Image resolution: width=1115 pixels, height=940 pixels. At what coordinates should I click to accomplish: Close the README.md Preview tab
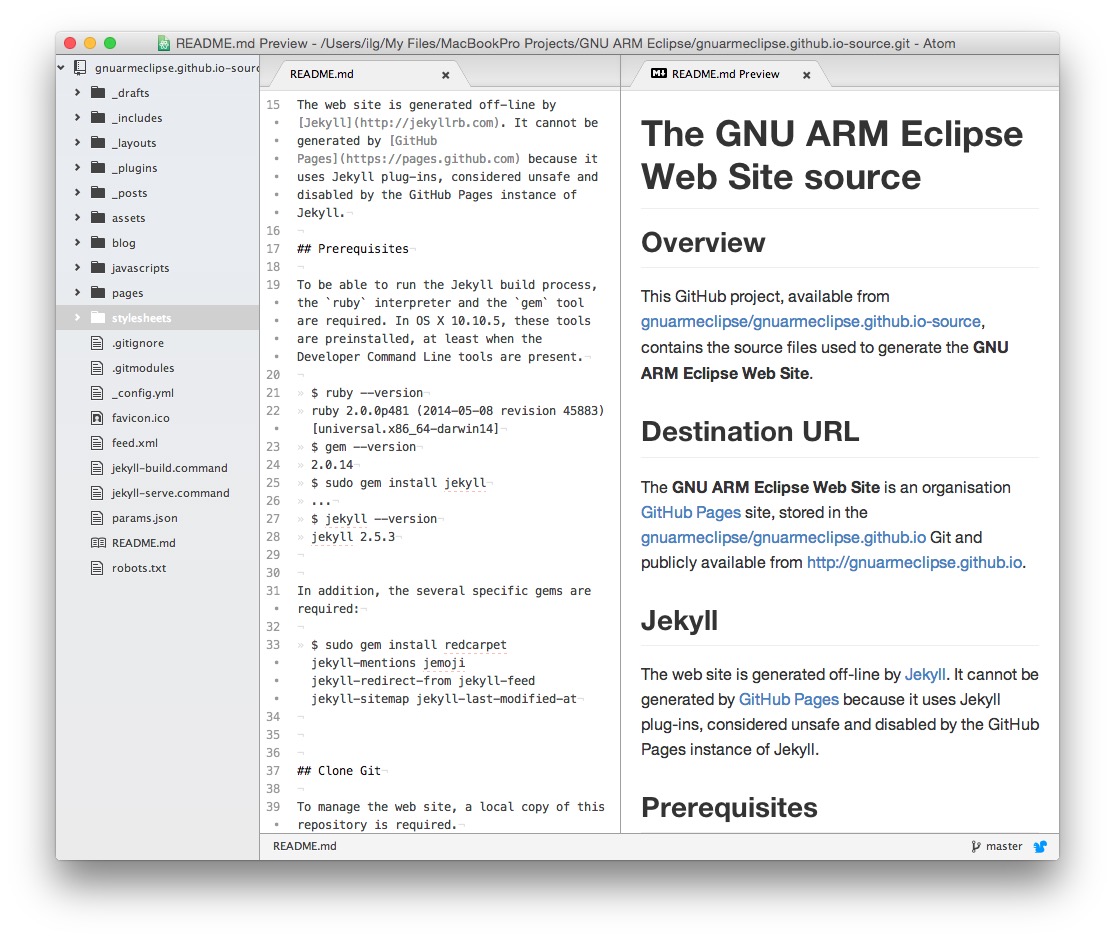pyautogui.click(x=806, y=75)
